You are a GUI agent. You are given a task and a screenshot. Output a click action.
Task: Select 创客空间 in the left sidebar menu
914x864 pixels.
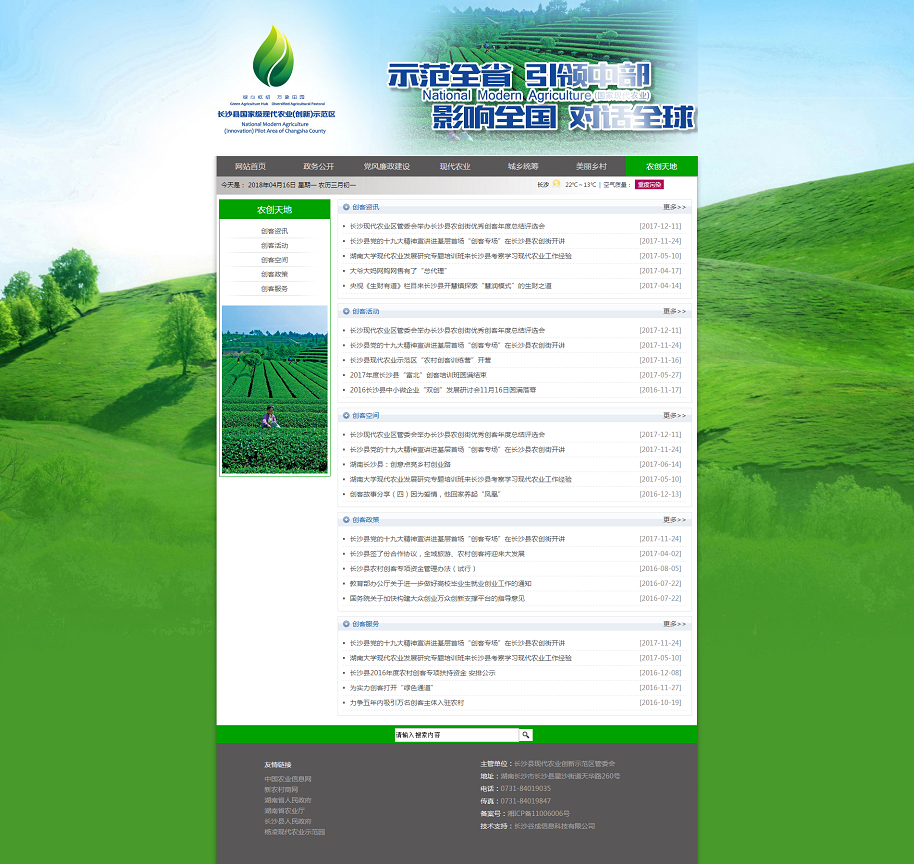(x=275, y=260)
